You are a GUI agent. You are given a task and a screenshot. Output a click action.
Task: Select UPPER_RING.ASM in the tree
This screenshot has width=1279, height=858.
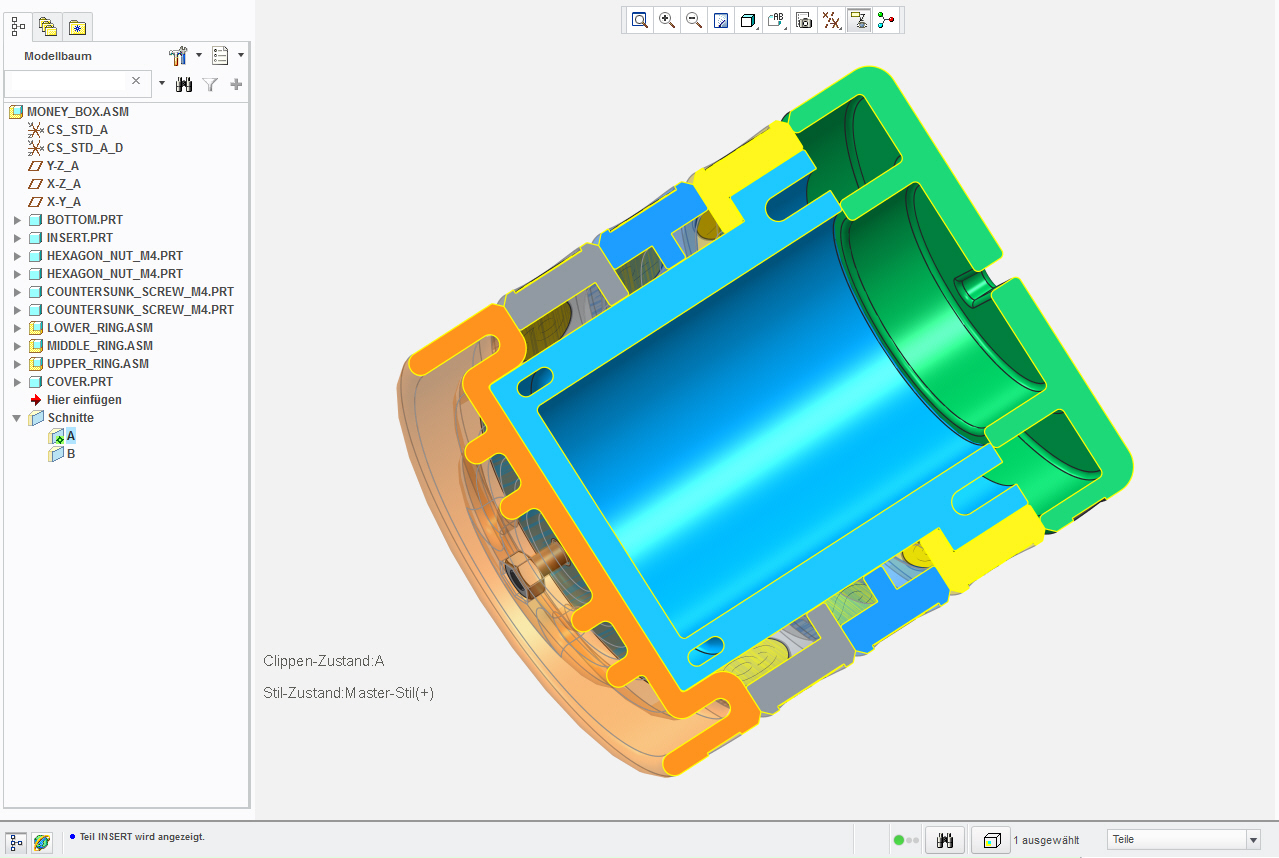tap(98, 364)
